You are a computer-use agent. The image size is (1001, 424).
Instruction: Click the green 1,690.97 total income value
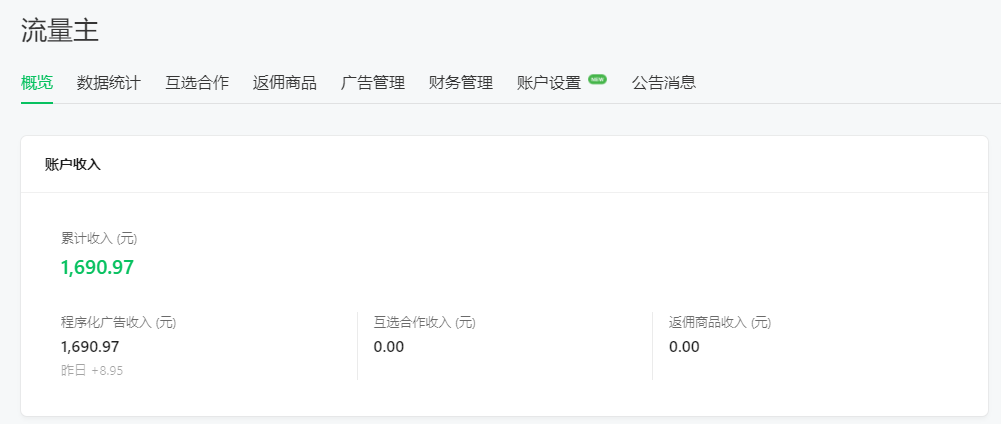pos(97,267)
